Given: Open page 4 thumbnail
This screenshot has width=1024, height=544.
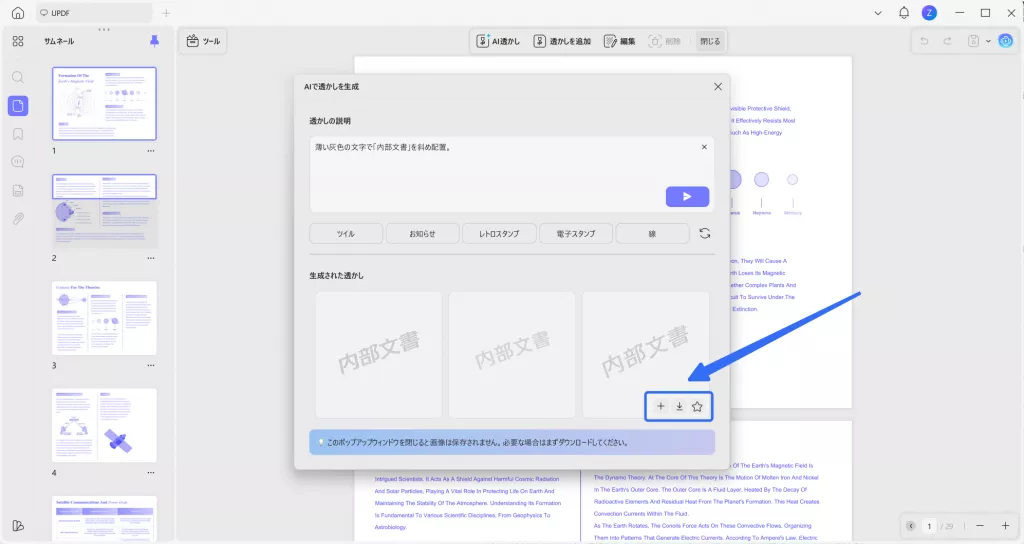Looking at the screenshot, I should 104,425.
